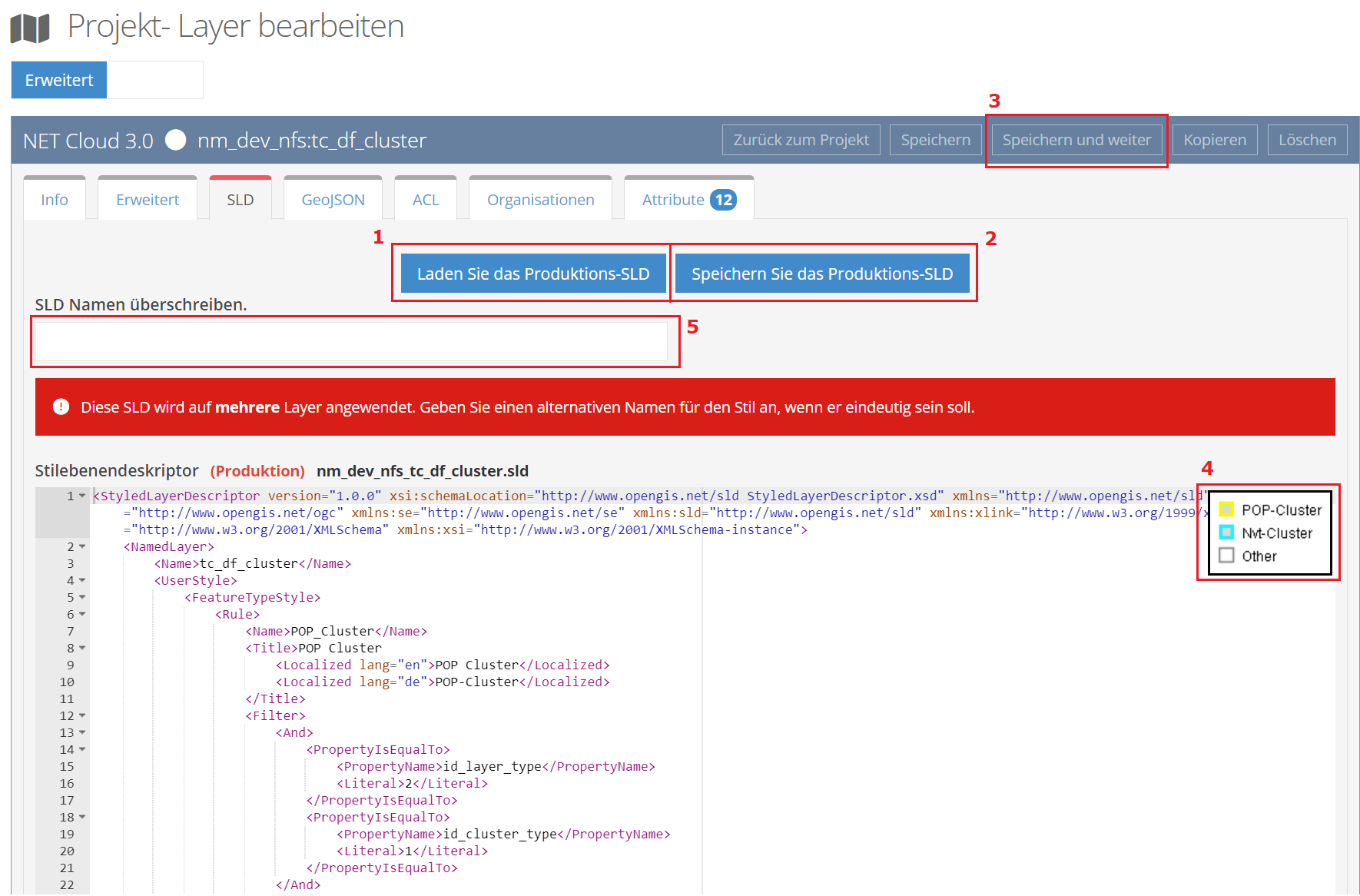
Task: Collapse the NamedLayer fold arrow on line 2
Action: 82,546
